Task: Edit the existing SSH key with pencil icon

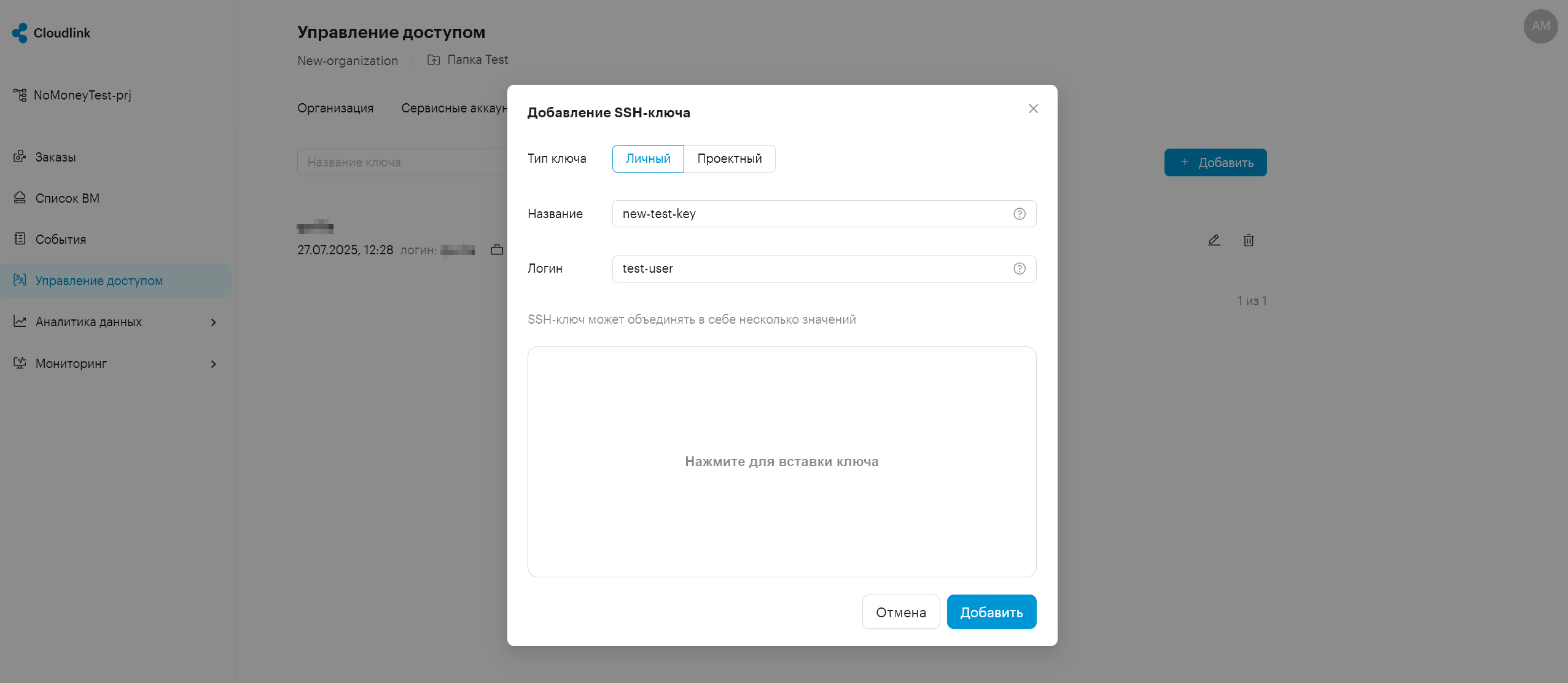Action: (x=1214, y=240)
